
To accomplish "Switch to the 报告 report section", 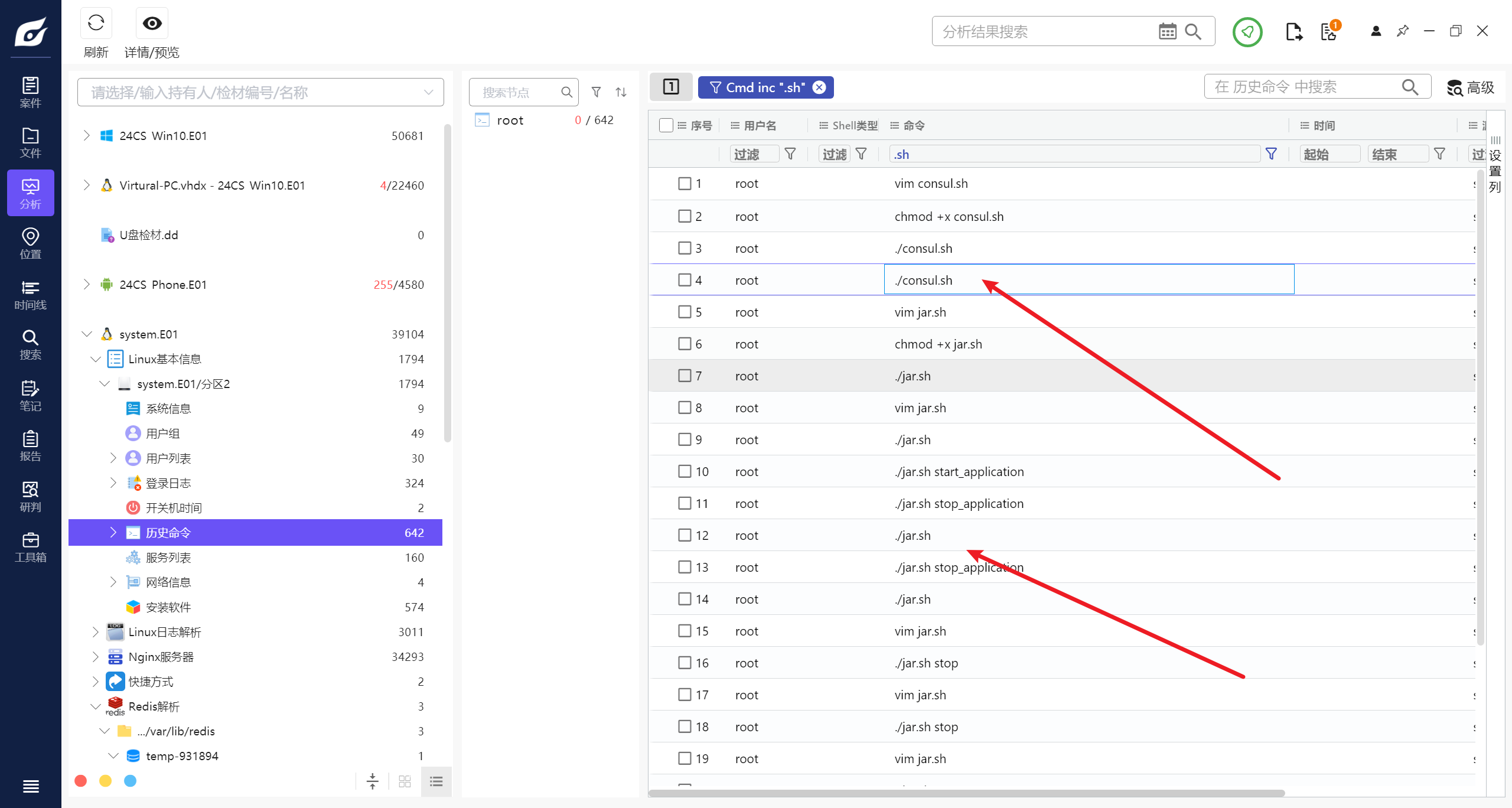I will 30,446.
